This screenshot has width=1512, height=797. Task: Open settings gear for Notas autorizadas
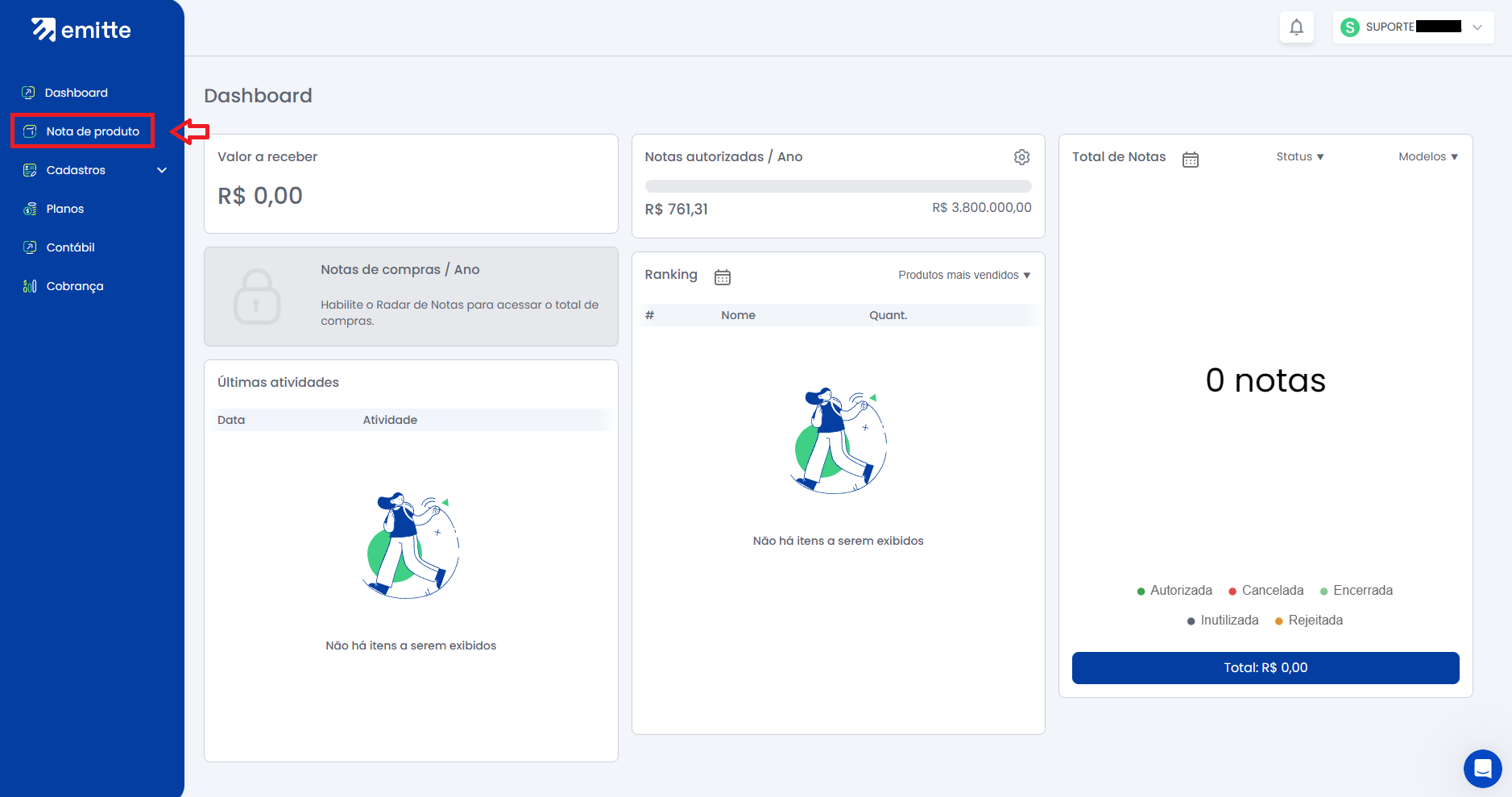(x=1021, y=157)
